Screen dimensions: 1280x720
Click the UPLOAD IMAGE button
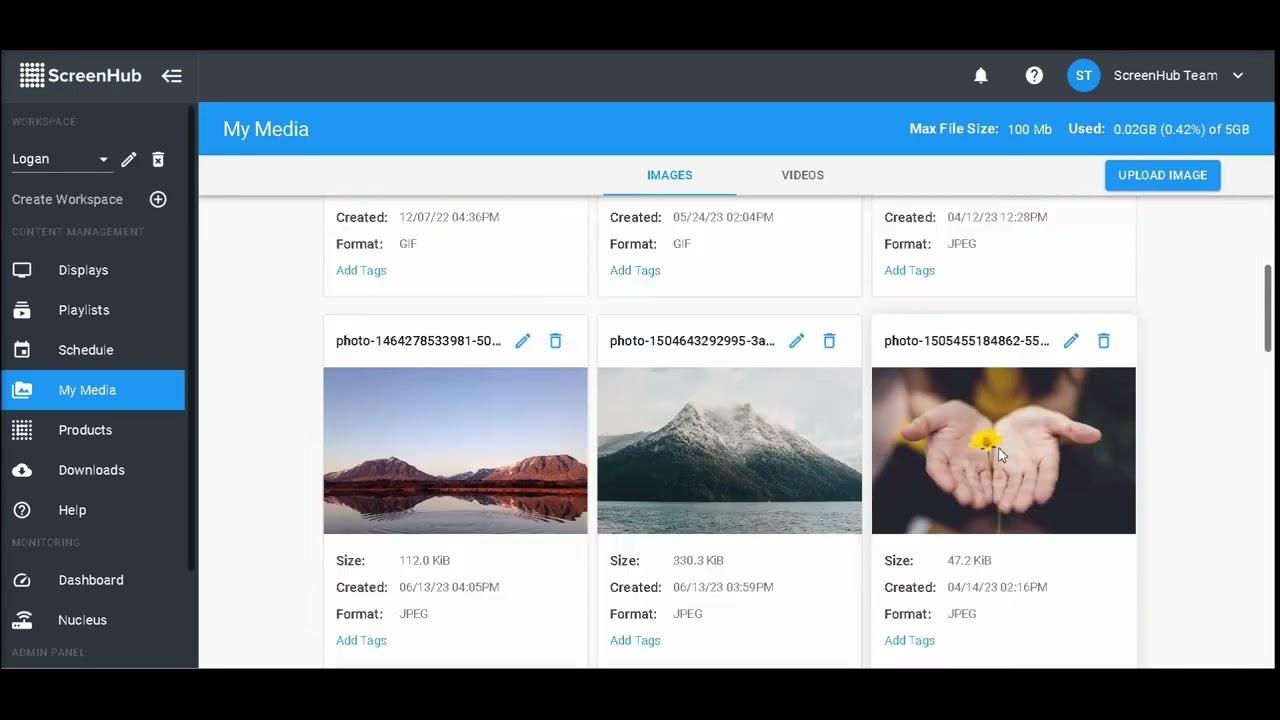click(x=1162, y=175)
